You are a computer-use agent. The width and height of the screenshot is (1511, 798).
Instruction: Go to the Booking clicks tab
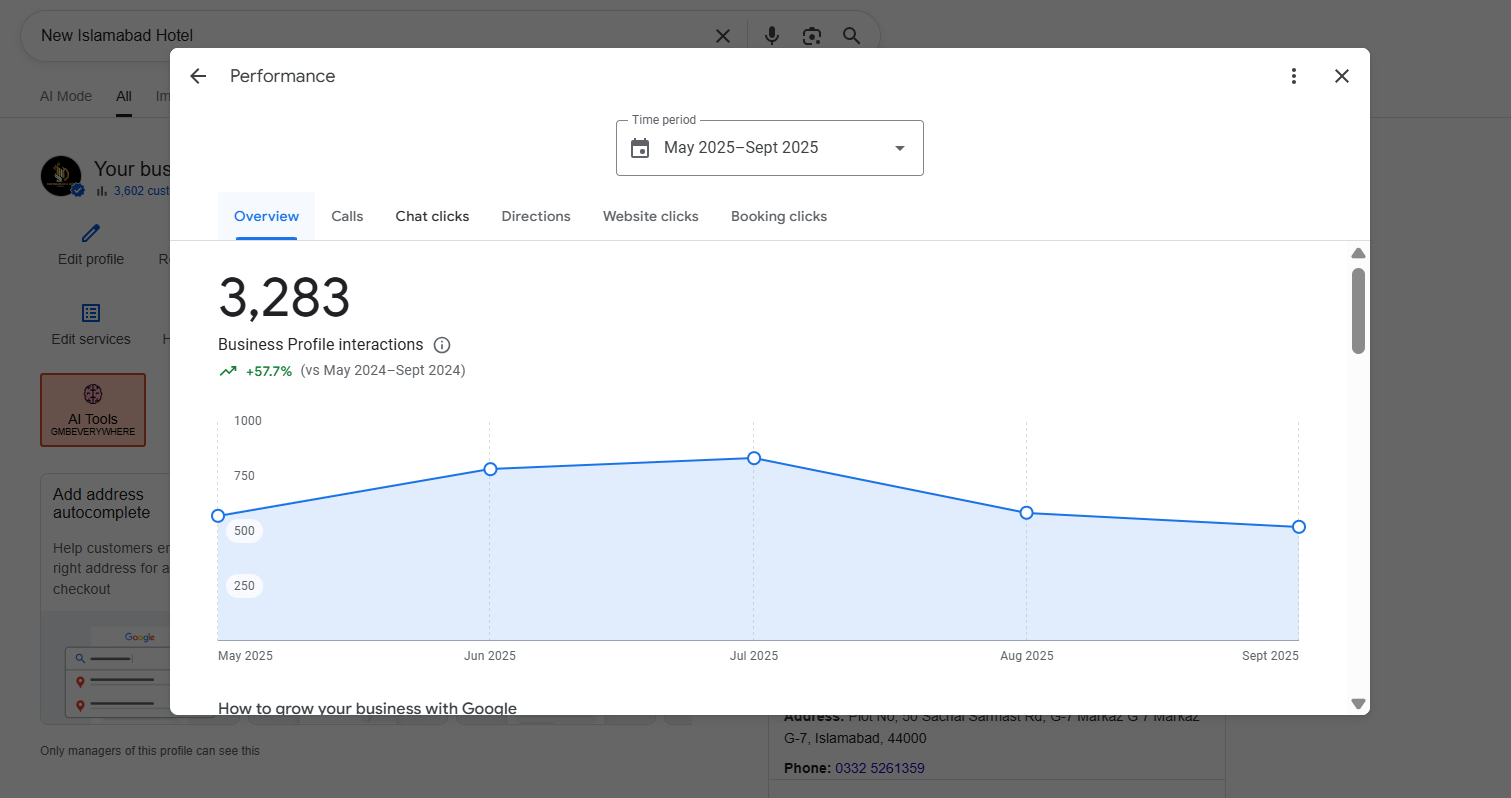tap(779, 216)
